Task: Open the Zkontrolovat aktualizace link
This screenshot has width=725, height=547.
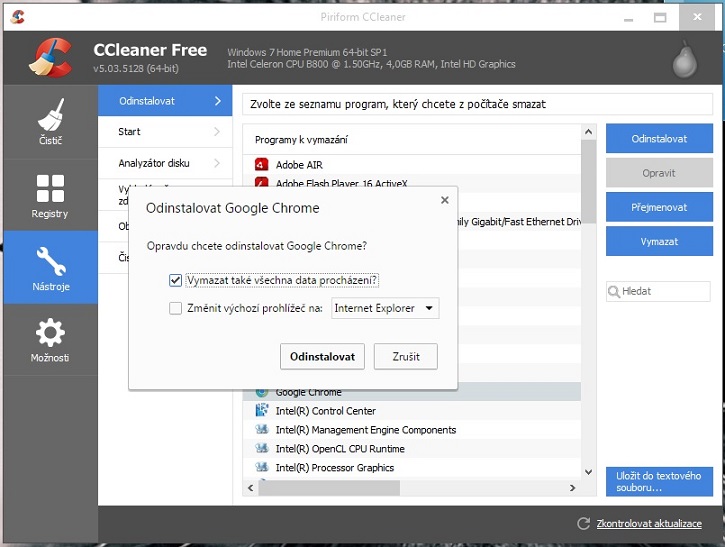Action: (x=648, y=524)
